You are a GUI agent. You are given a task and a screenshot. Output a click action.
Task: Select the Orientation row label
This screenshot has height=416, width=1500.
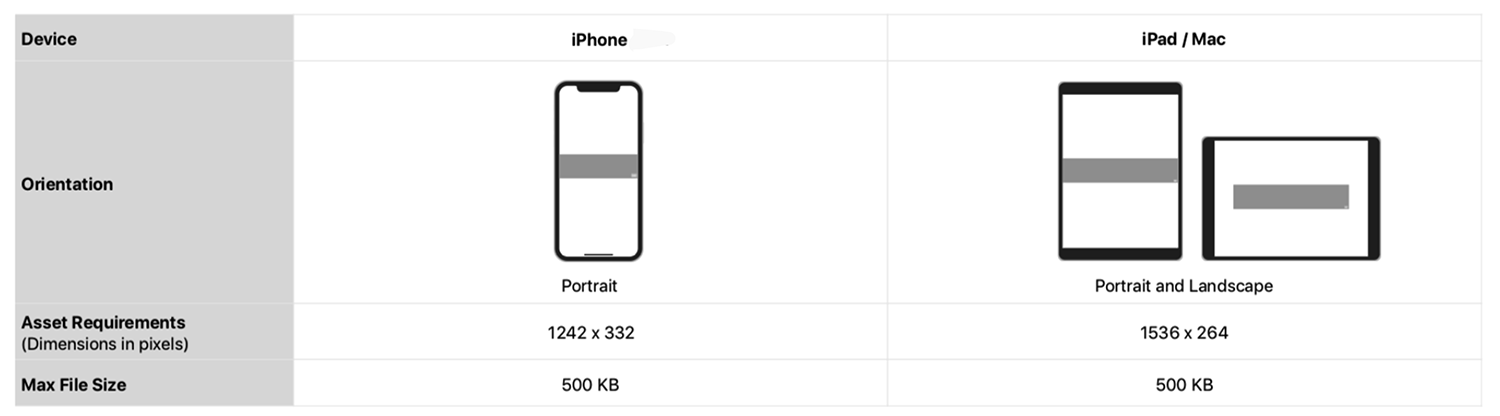coord(67,184)
